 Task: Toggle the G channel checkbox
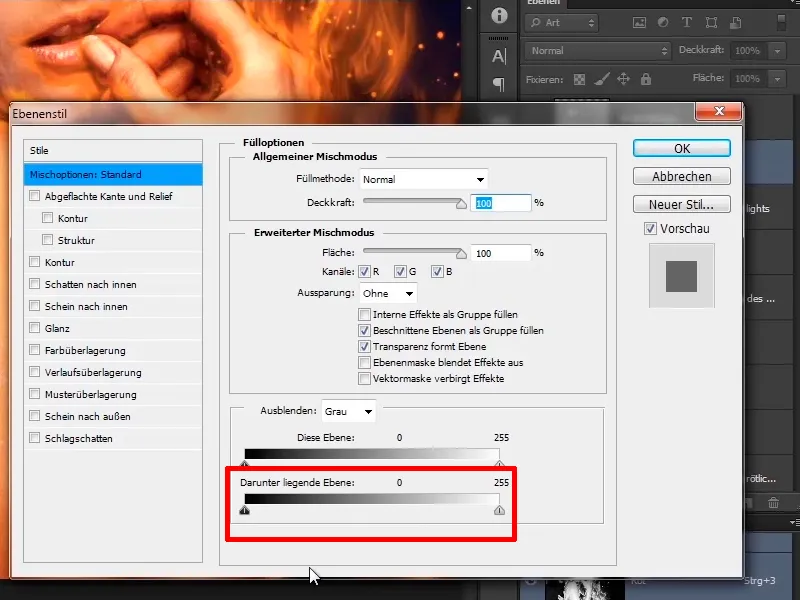[x=400, y=271]
